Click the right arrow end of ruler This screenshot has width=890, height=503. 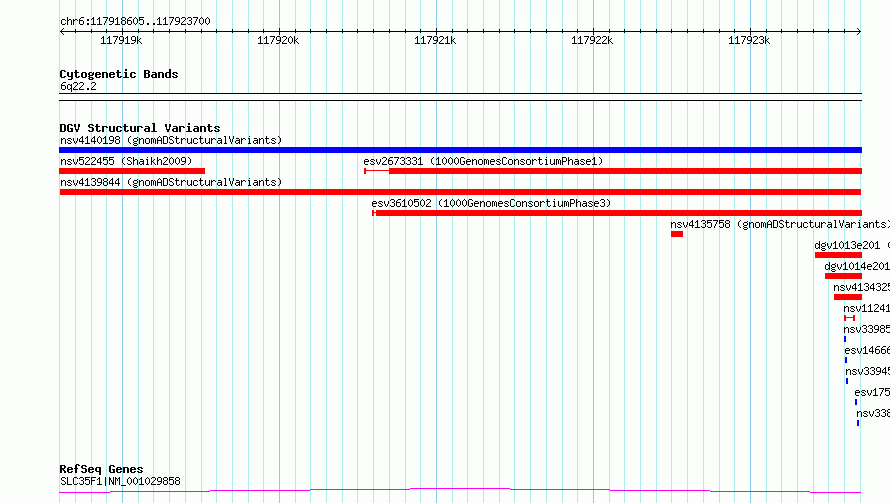(x=859, y=32)
